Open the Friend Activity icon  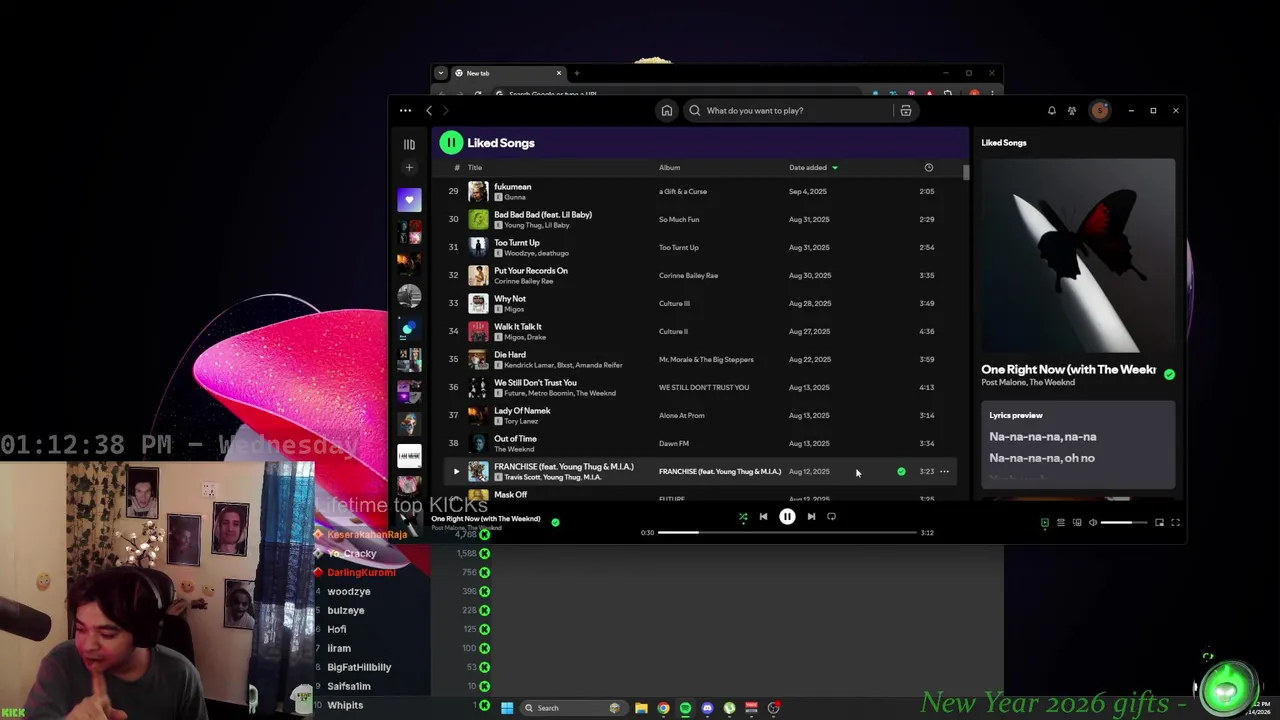(x=1072, y=111)
